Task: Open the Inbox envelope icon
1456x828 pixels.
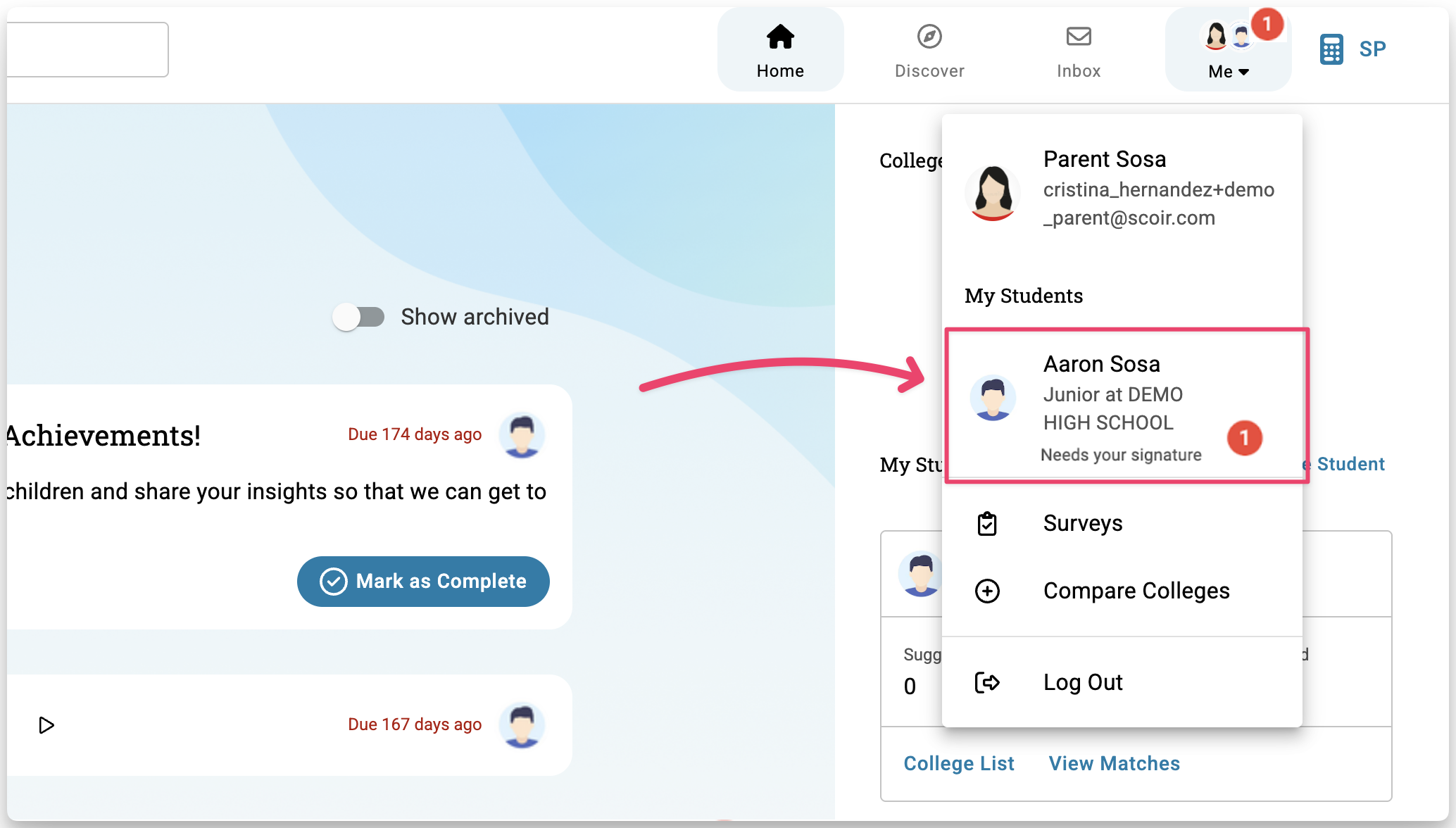Action: pos(1078,37)
